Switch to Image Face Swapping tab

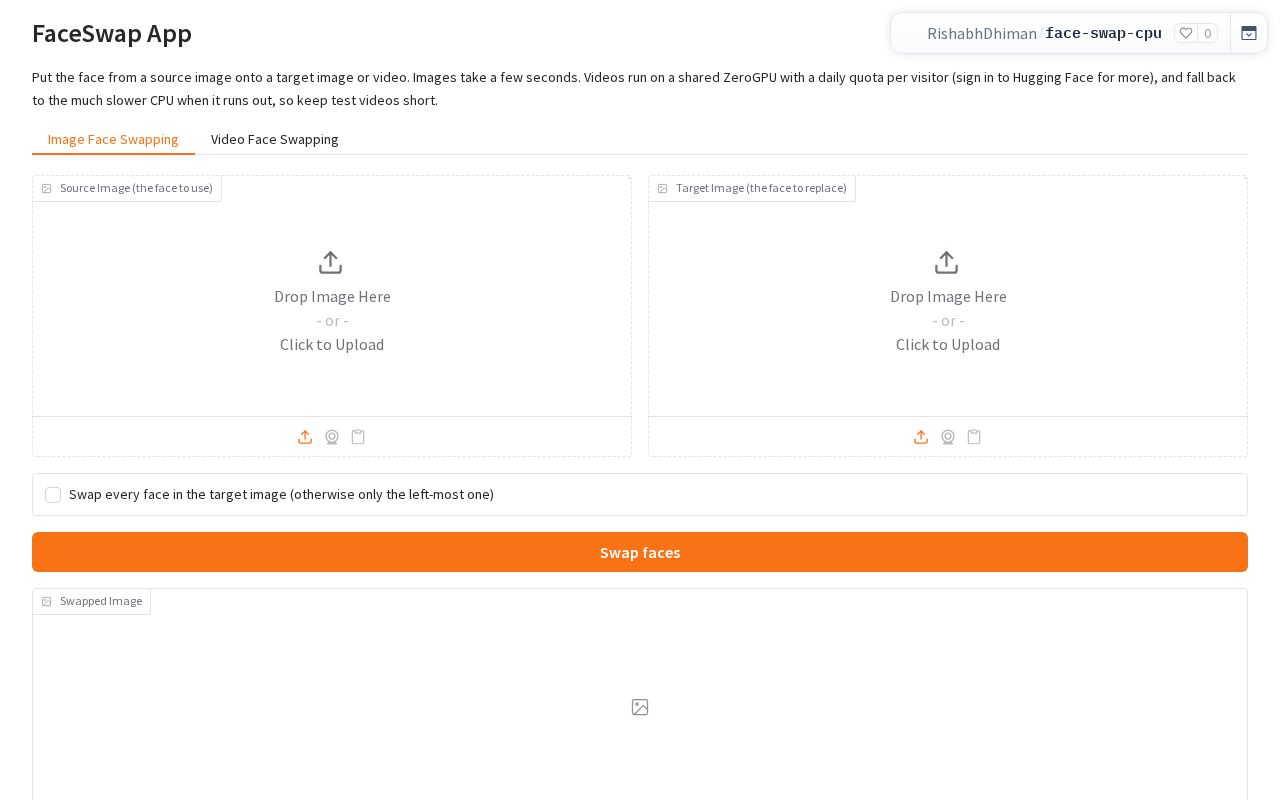coord(113,139)
